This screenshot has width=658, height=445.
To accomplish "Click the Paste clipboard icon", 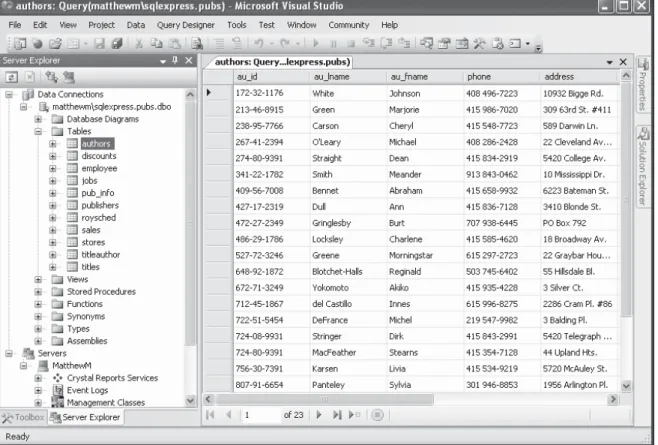I will coord(175,43).
